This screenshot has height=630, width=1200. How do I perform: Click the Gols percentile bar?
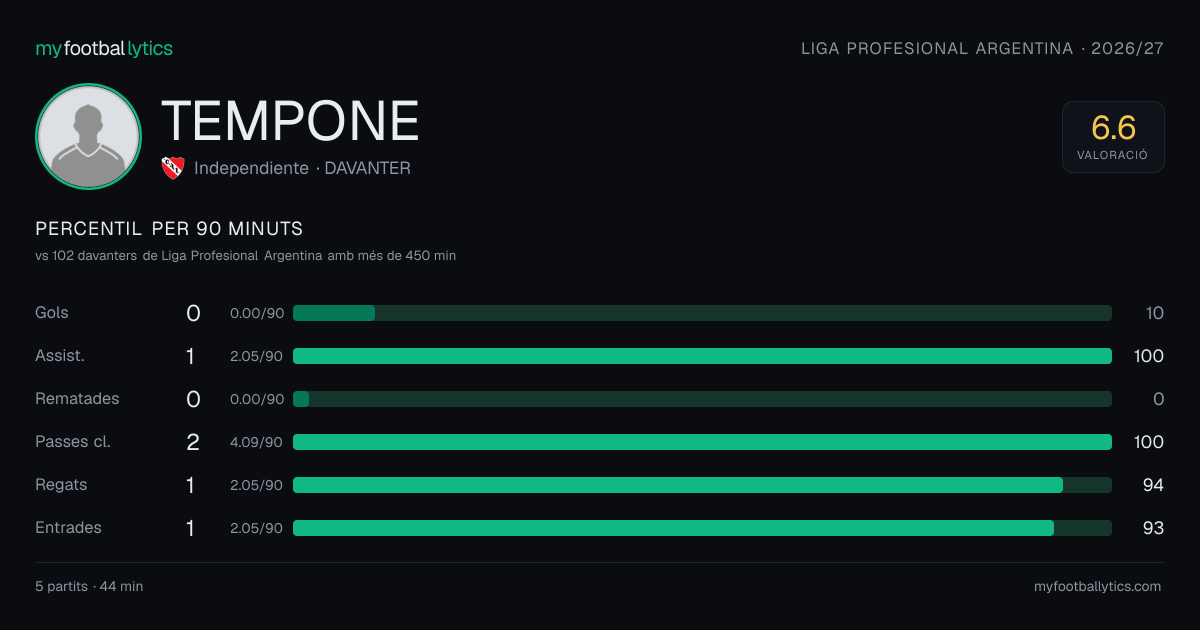point(702,313)
